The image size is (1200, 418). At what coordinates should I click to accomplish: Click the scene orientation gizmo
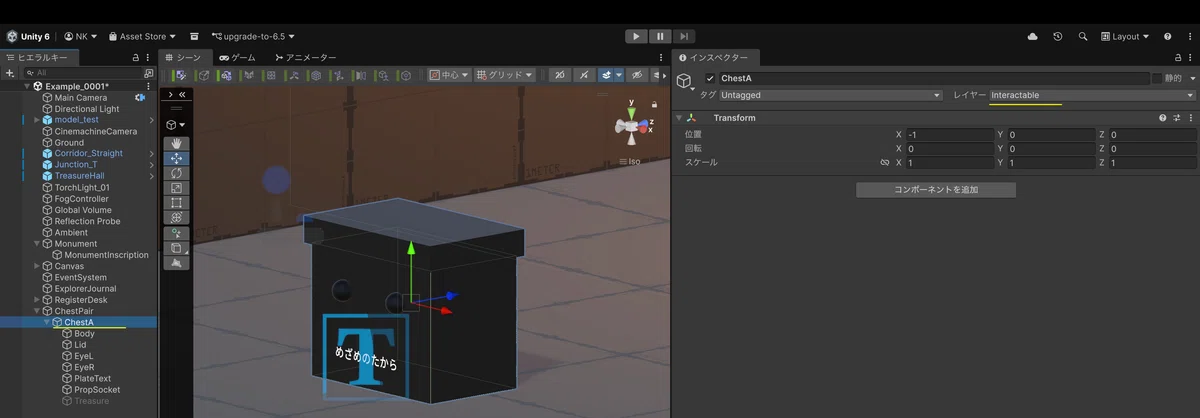[632, 126]
